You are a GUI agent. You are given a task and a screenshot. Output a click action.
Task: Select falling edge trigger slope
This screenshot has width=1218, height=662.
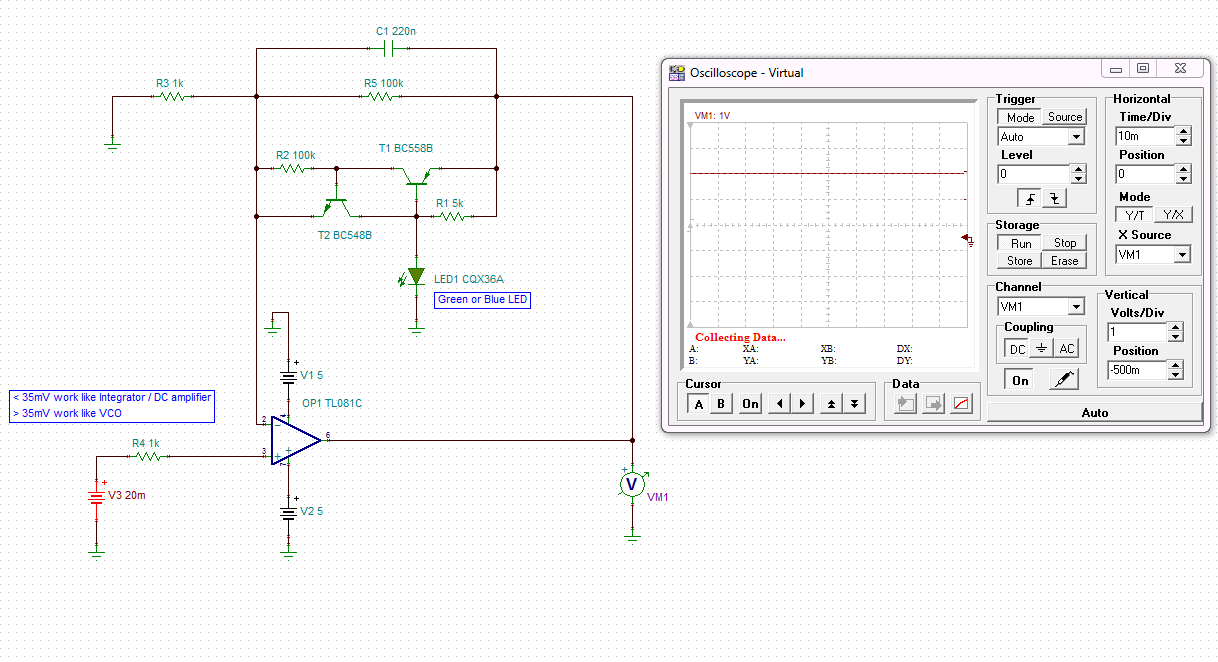[1054, 198]
